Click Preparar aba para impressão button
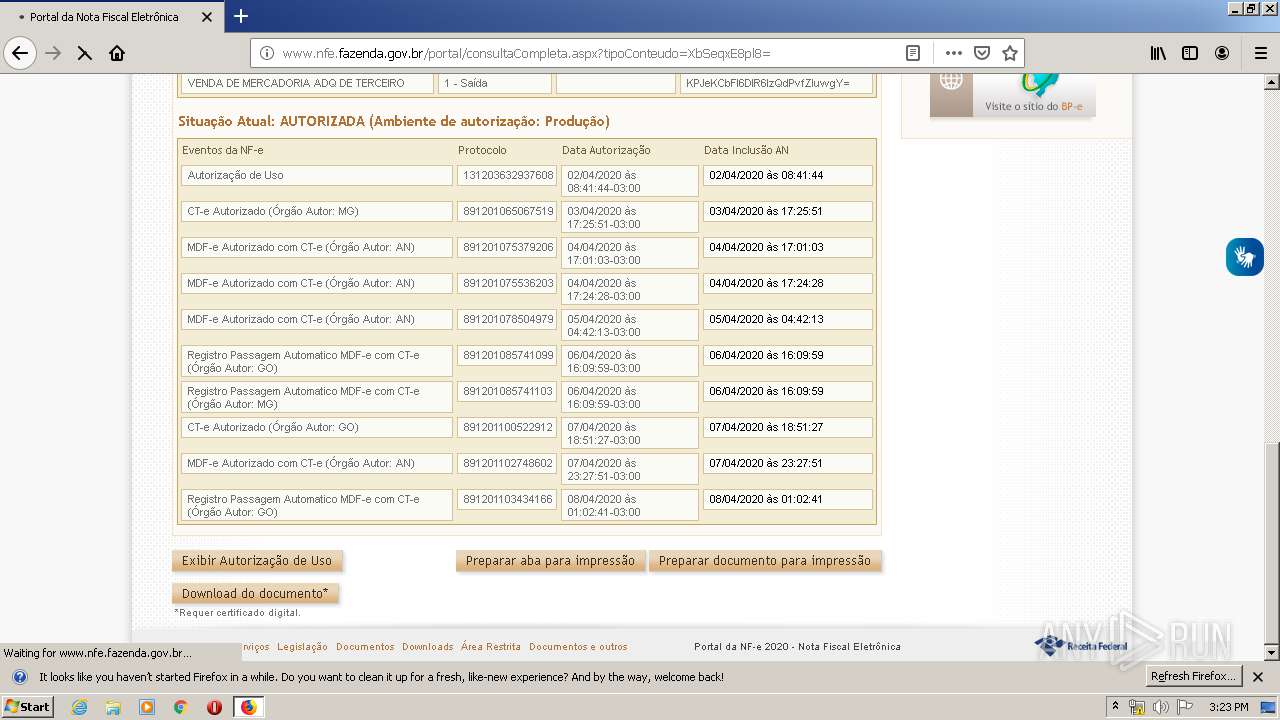The width and height of the screenshot is (1280, 720). [x=550, y=561]
